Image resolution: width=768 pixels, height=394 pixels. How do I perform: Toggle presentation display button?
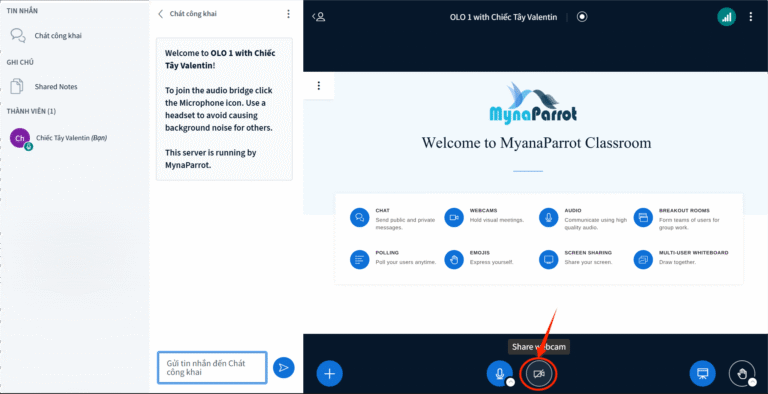pos(702,374)
